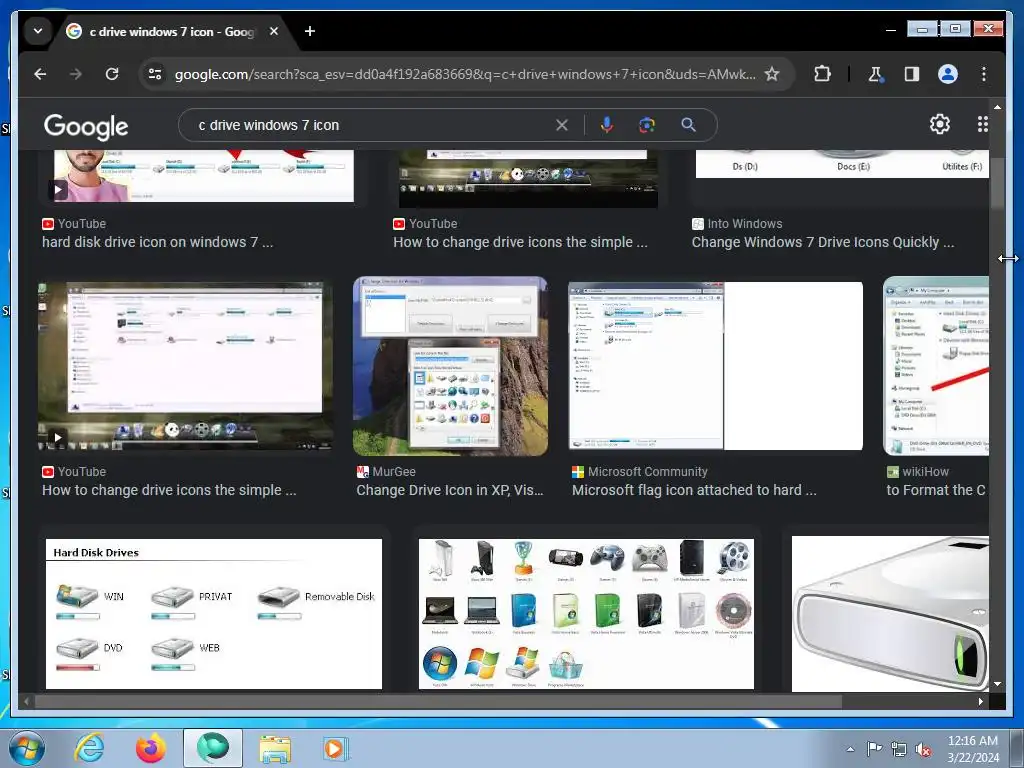Open 'Change Windows 7 Drive Icons Quickly' result
The image size is (1024, 768).
tap(823, 242)
